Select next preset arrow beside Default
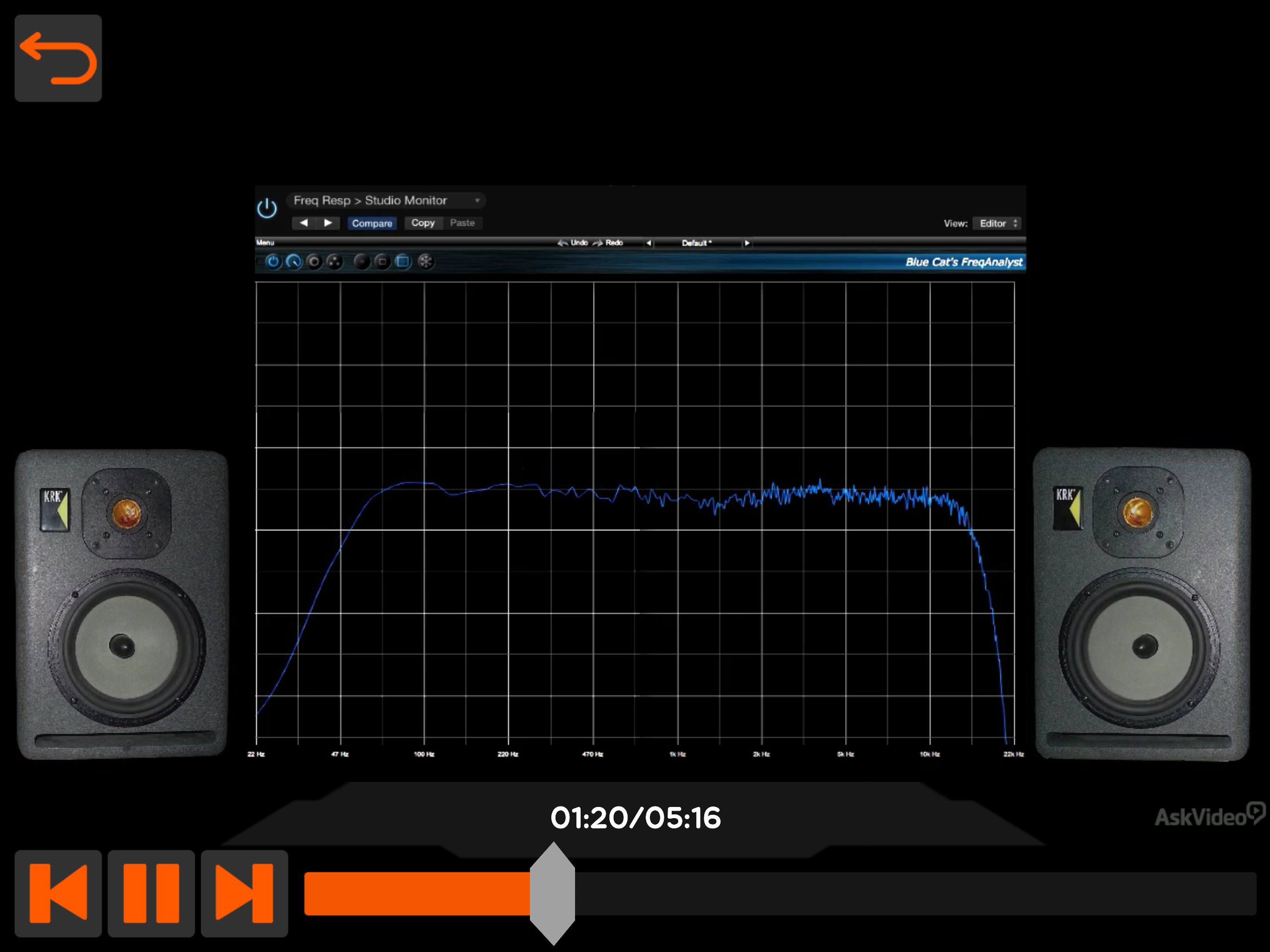The height and width of the screenshot is (952, 1270). point(747,243)
